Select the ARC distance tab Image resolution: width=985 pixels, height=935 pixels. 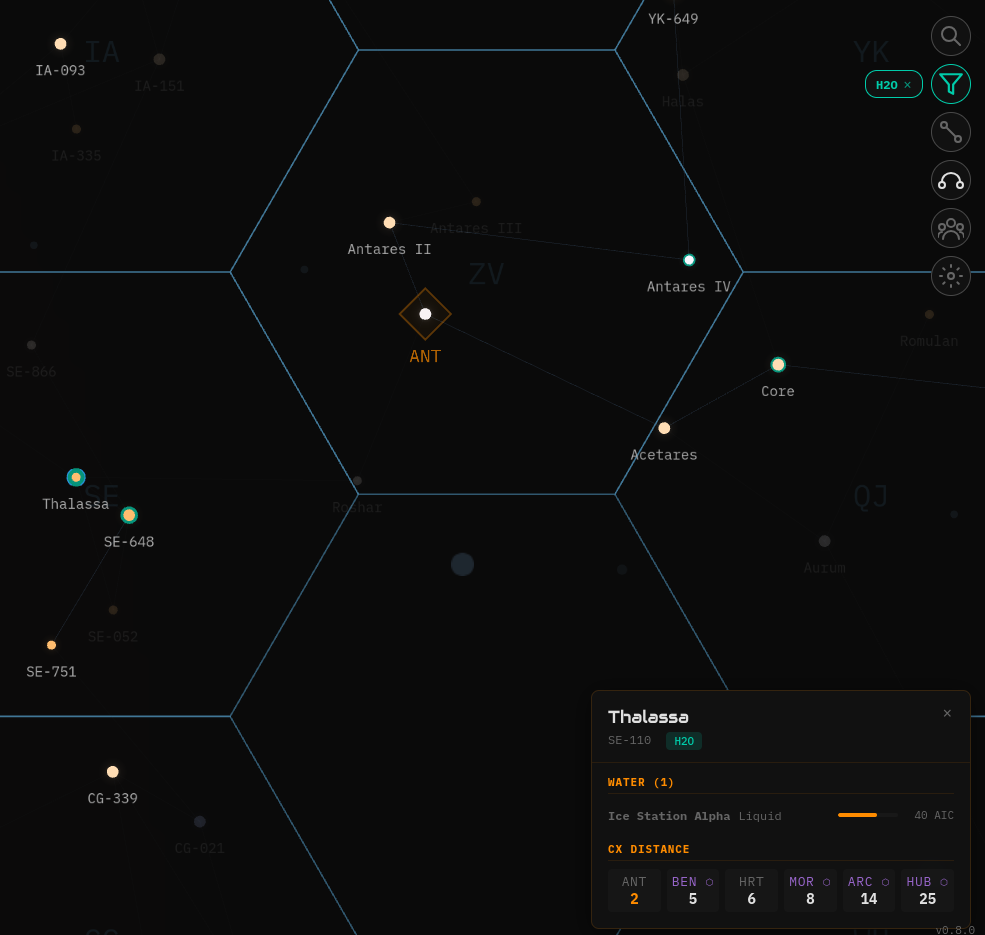coord(868,890)
